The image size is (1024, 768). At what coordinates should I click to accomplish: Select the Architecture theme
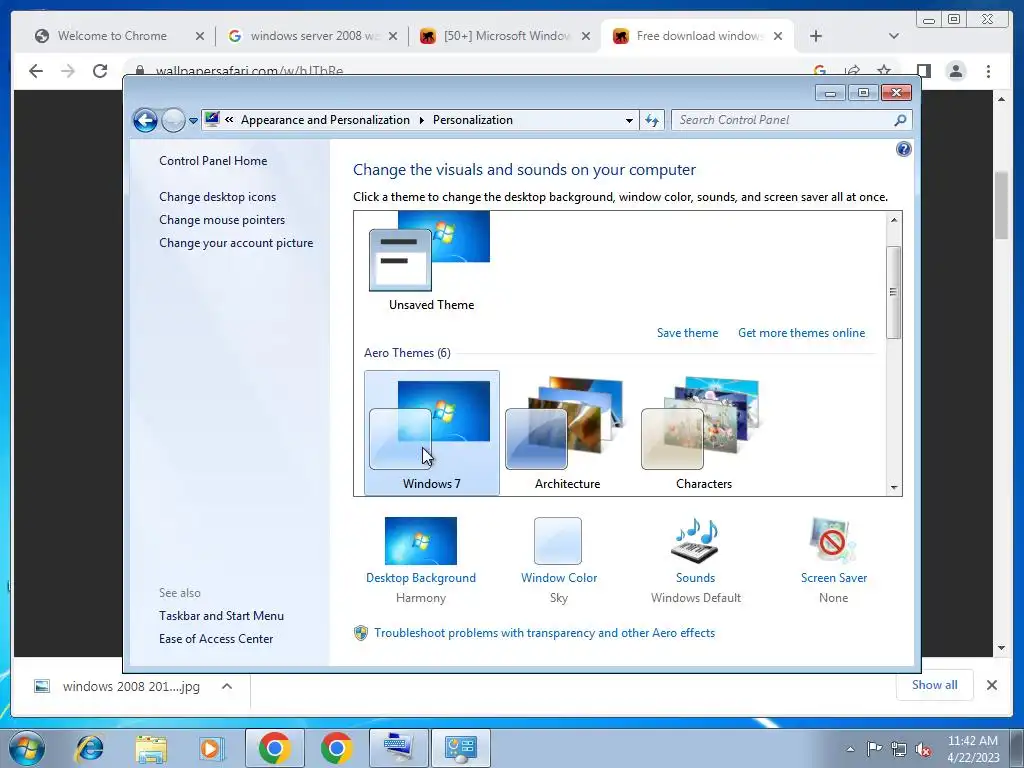(568, 433)
